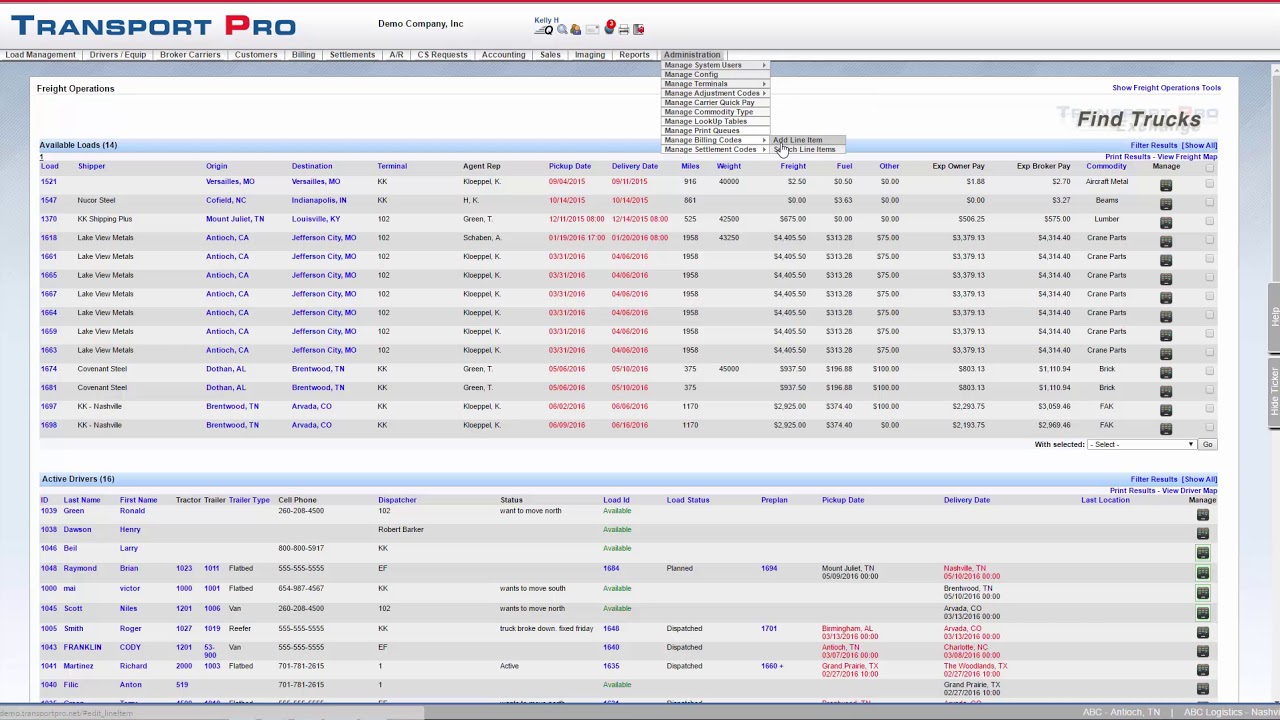
Task: Click View Freight Map link
Action: click(1187, 157)
